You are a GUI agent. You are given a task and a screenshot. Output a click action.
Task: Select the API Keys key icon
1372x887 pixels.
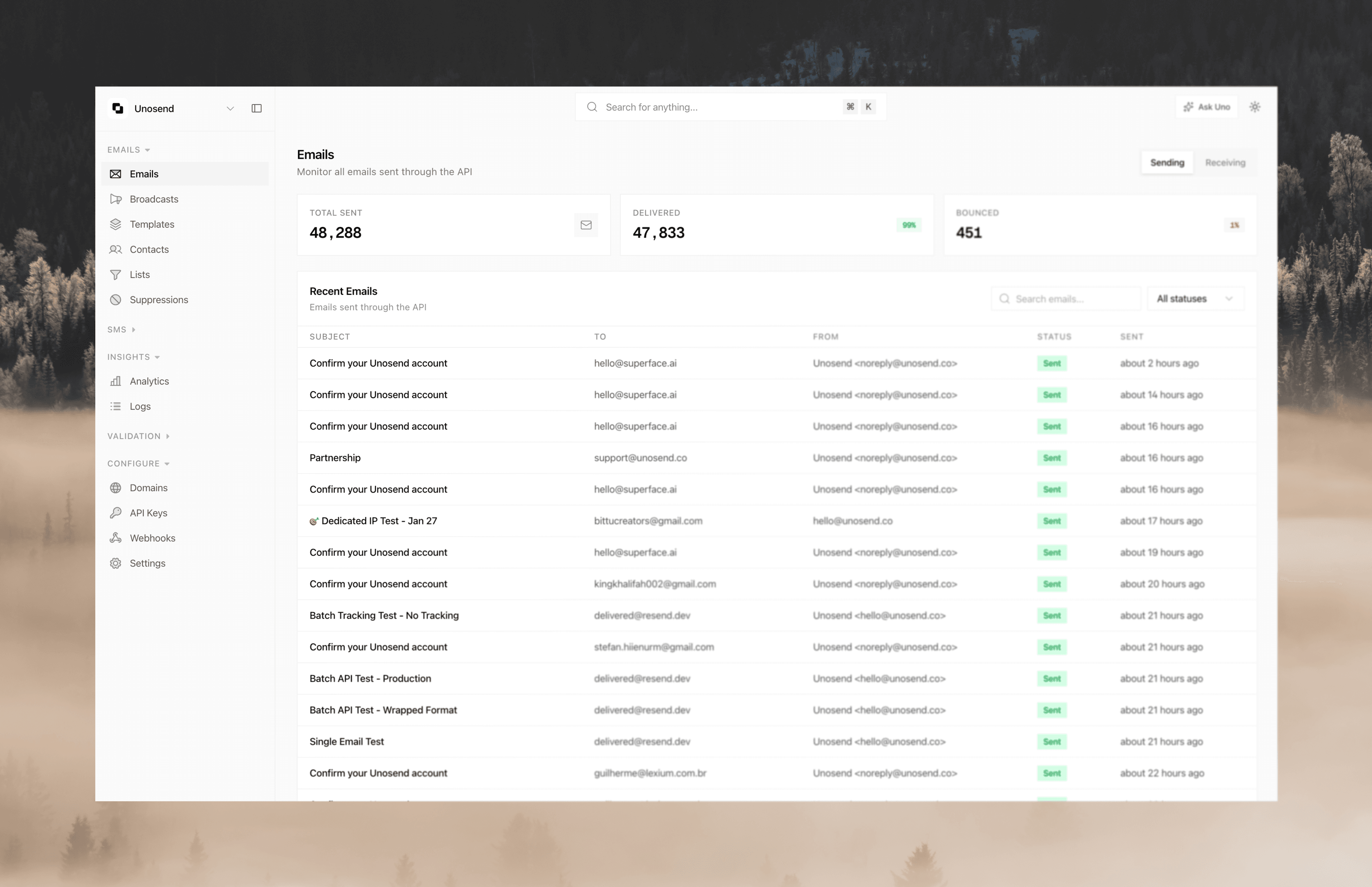click(x=116, y=512)
